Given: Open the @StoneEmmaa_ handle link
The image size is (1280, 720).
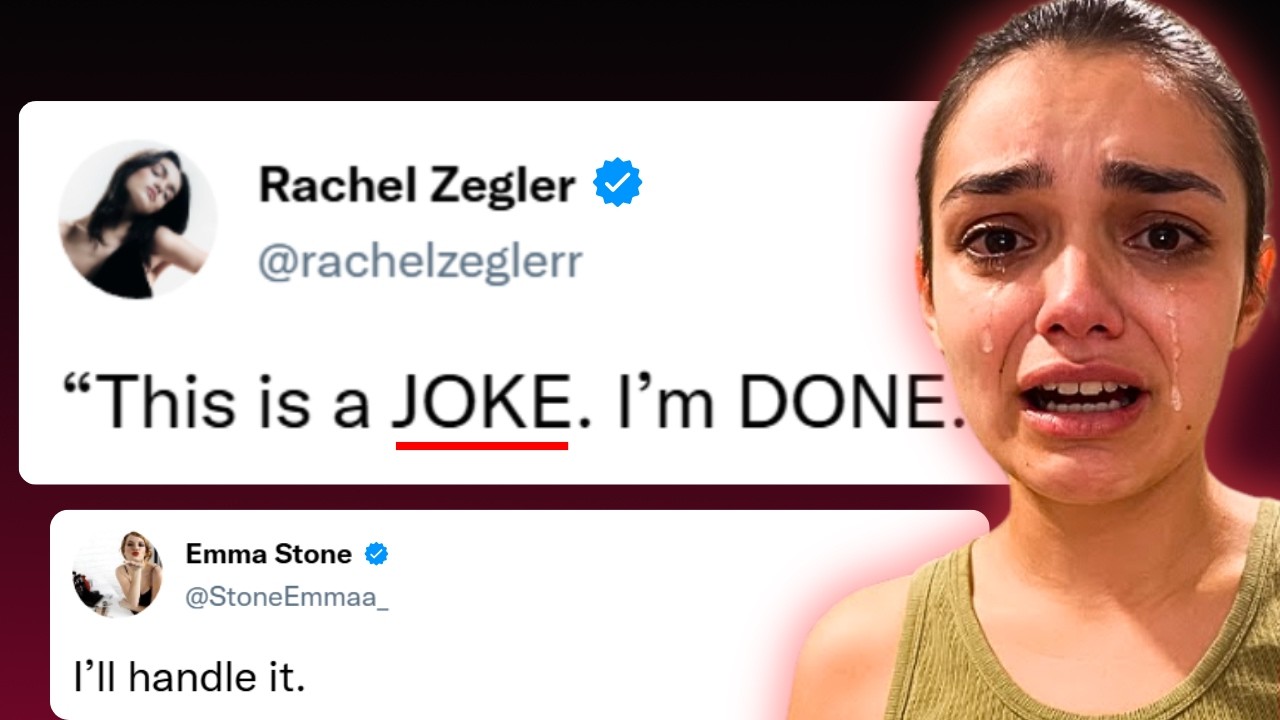Looking at the screenshot, I should (287, 597).
